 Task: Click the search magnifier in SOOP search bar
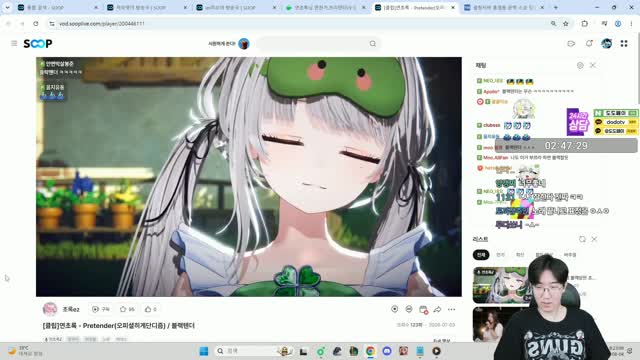373,44
